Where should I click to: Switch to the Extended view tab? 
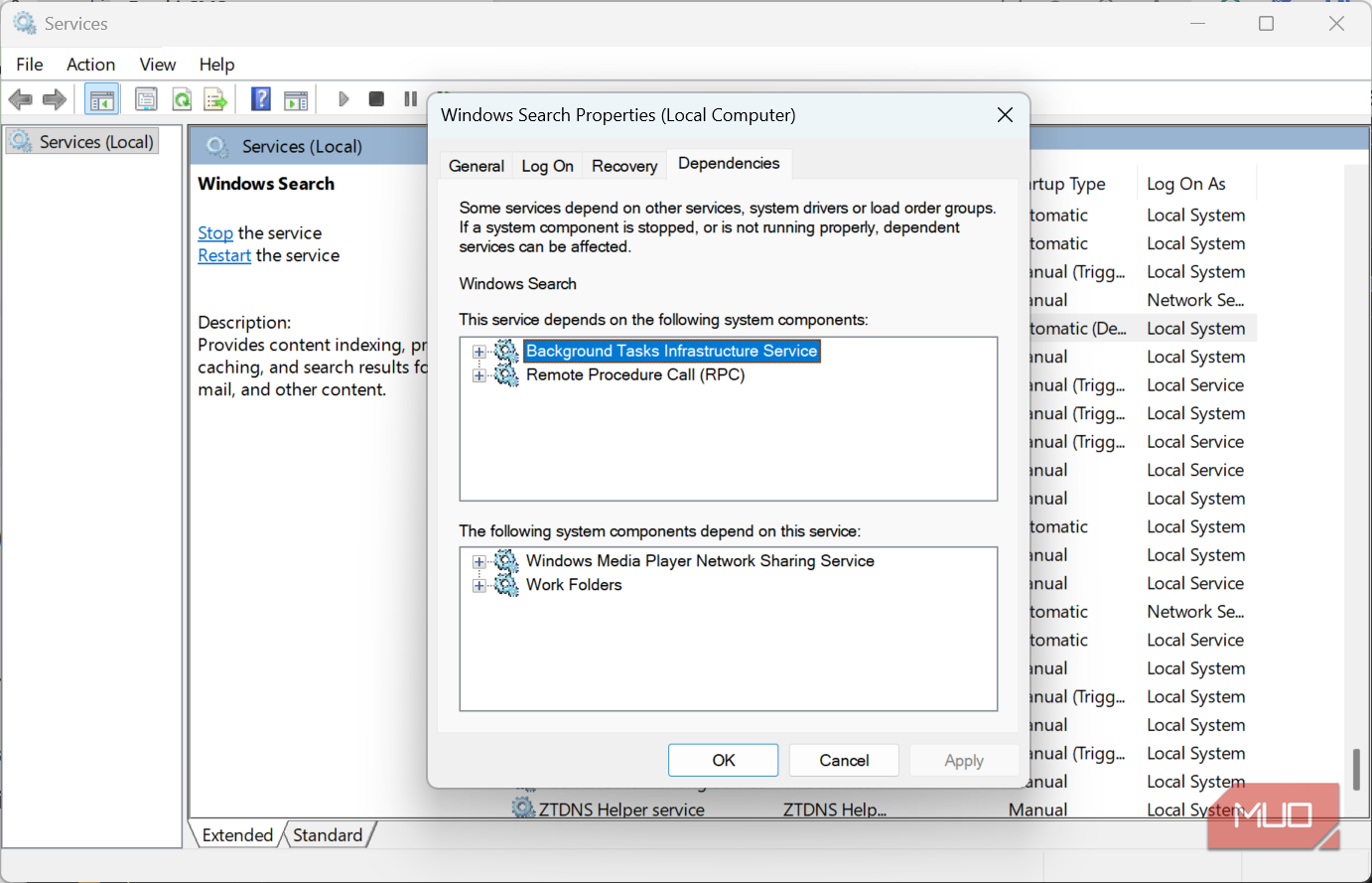tap(237, 835)
